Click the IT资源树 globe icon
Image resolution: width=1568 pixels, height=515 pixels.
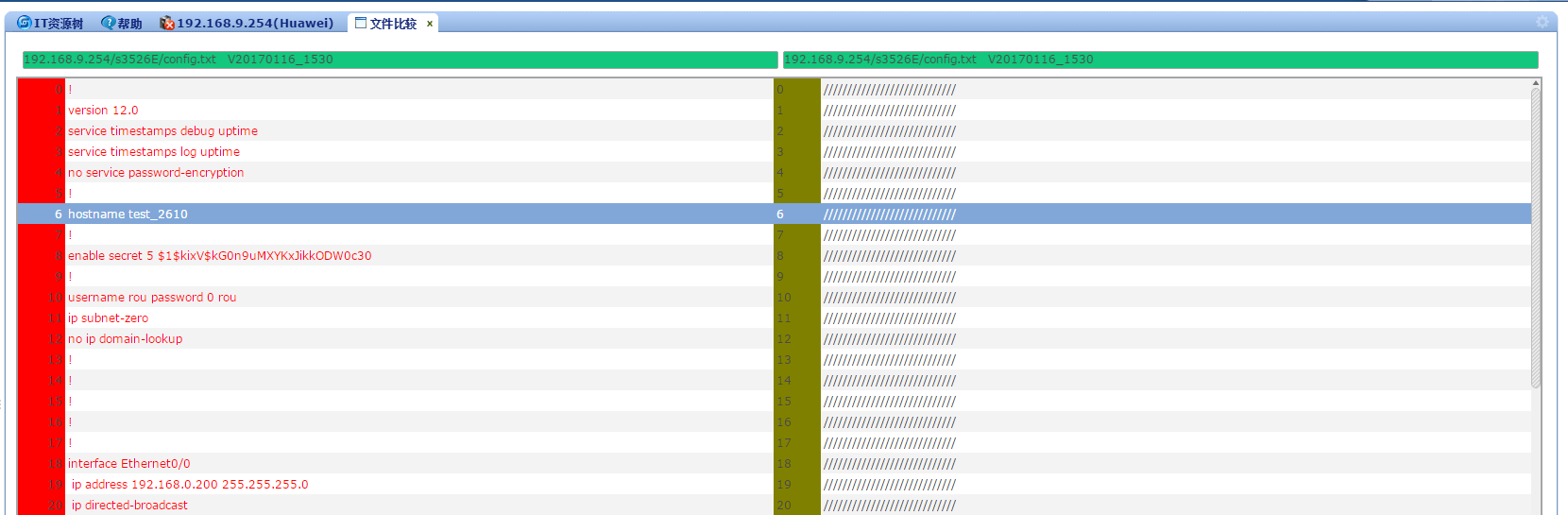(25, 23)
